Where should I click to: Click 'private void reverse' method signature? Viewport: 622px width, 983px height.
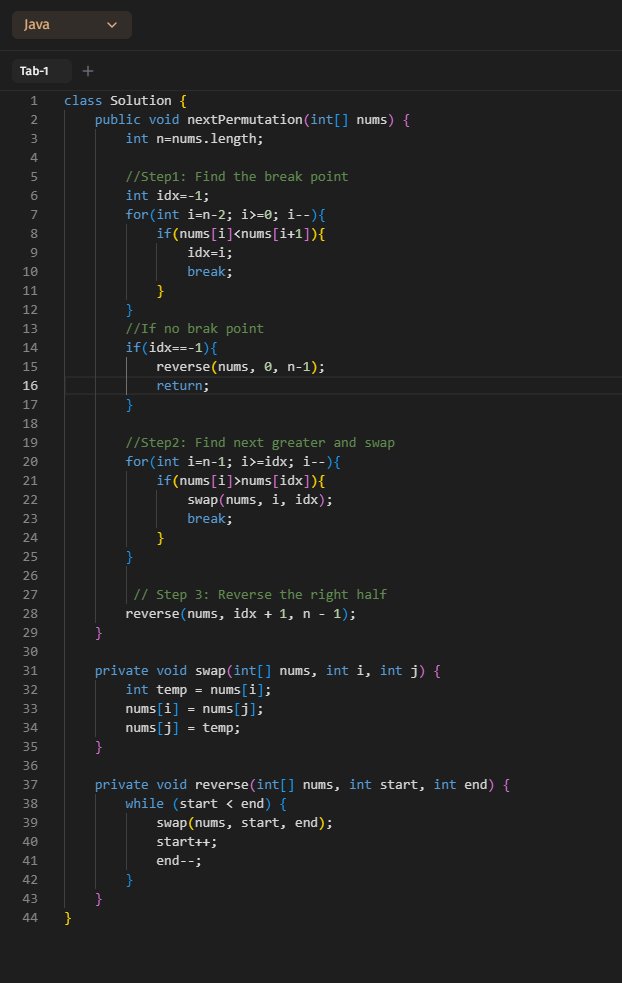point(302,784)
